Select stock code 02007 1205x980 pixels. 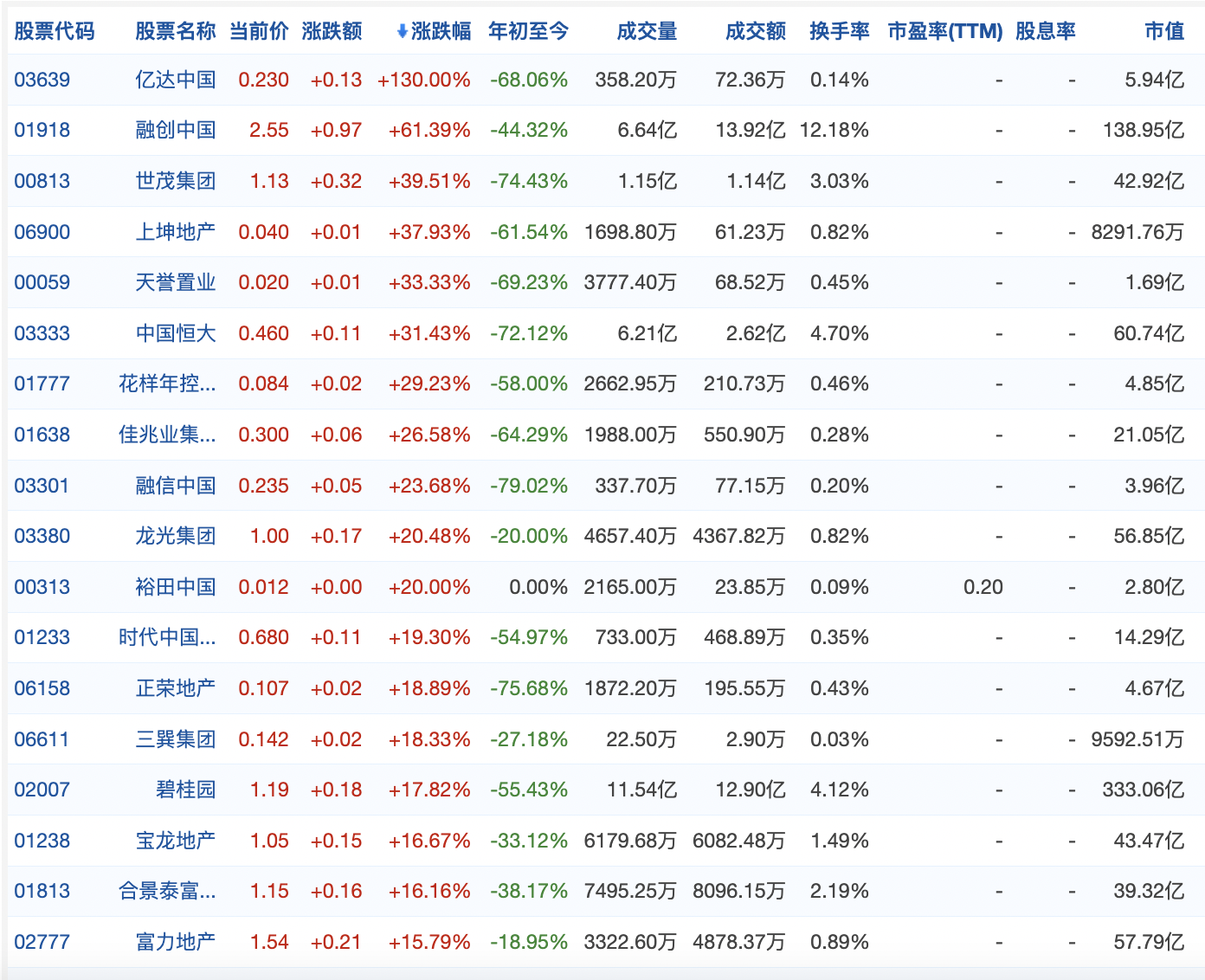(x=42, y=790)
